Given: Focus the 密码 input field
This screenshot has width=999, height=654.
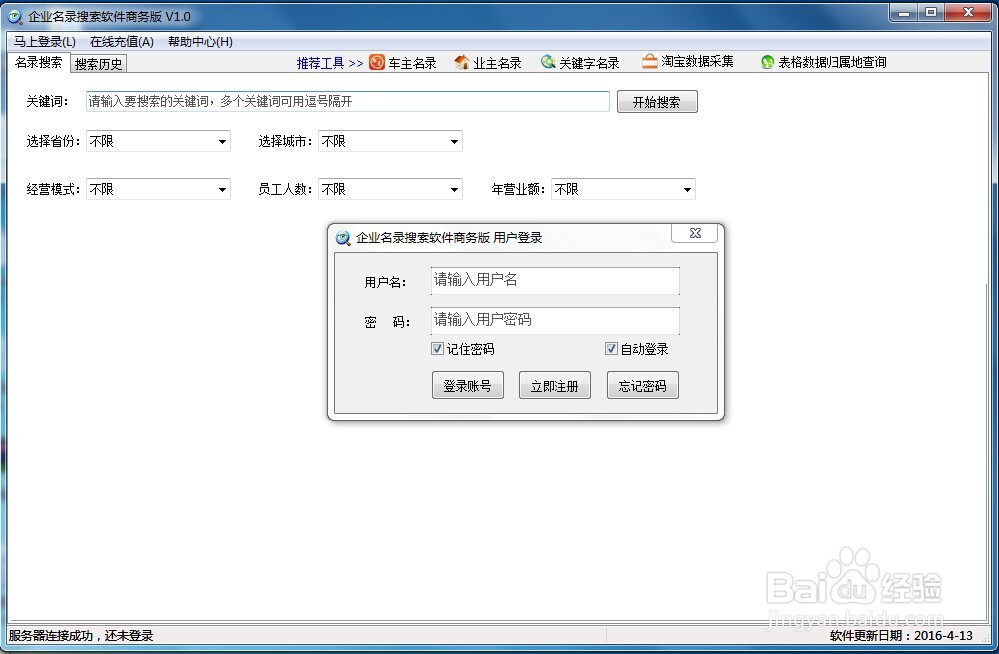Looking at the screenshot, I should (x=555, y=321).
